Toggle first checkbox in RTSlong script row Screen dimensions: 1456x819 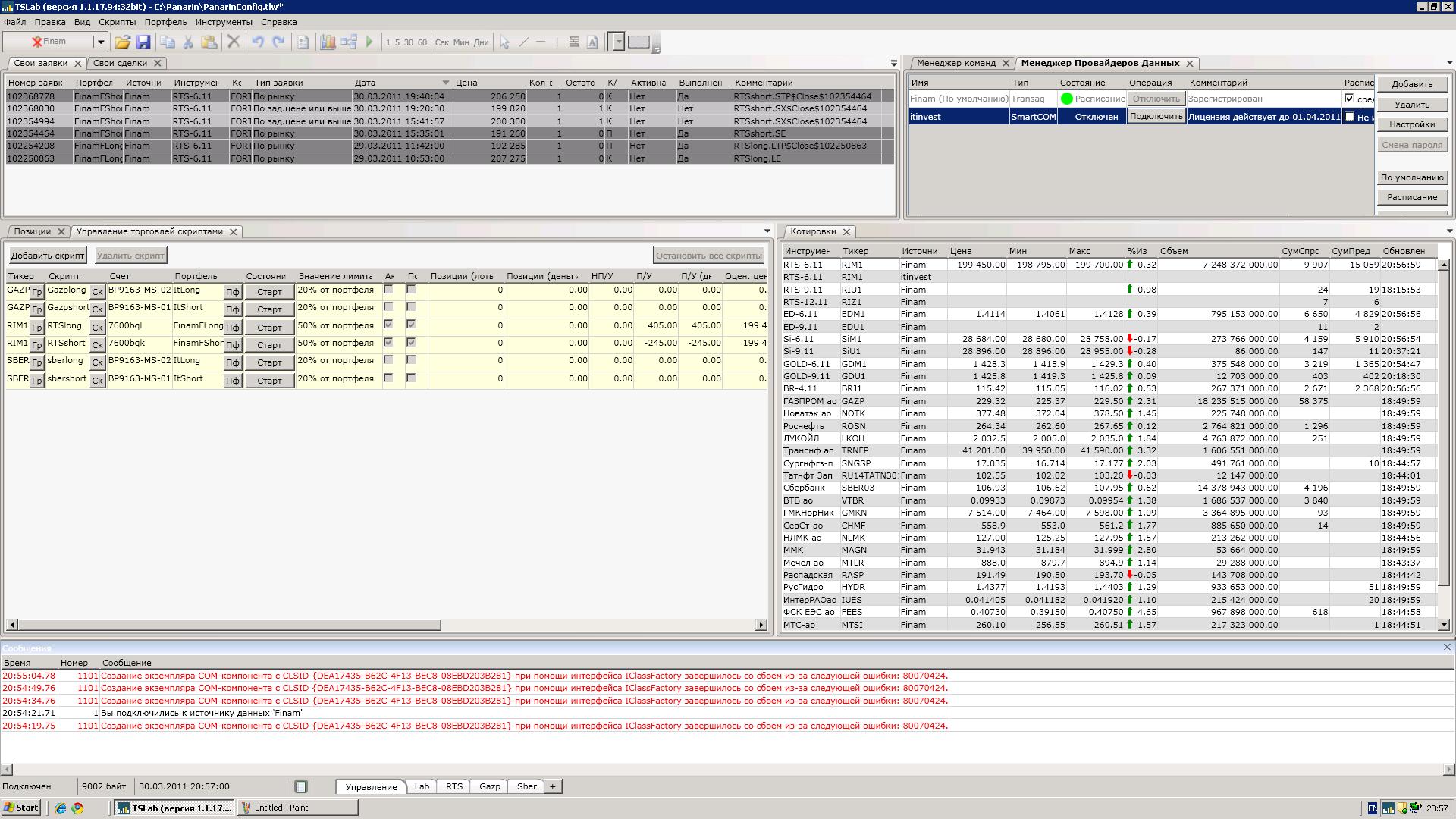point(388,325)
